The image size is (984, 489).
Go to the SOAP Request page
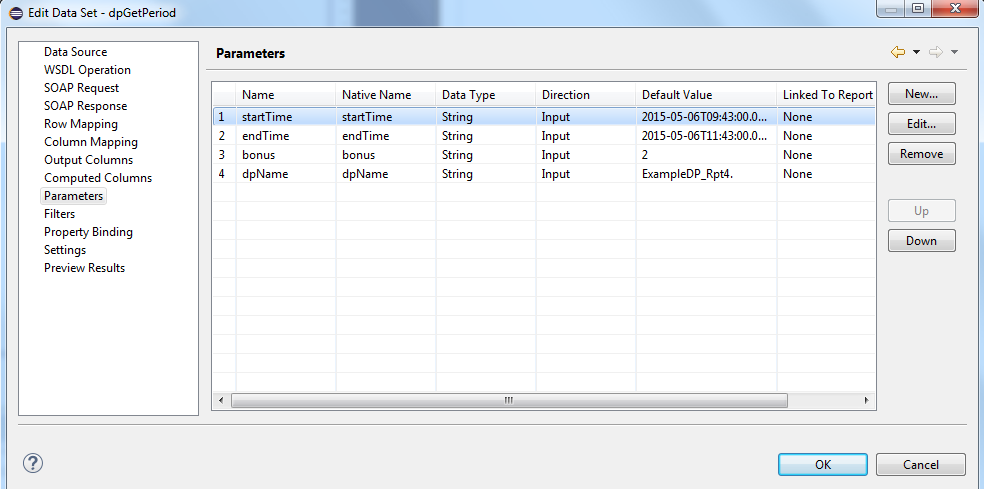tap(81, 88)
